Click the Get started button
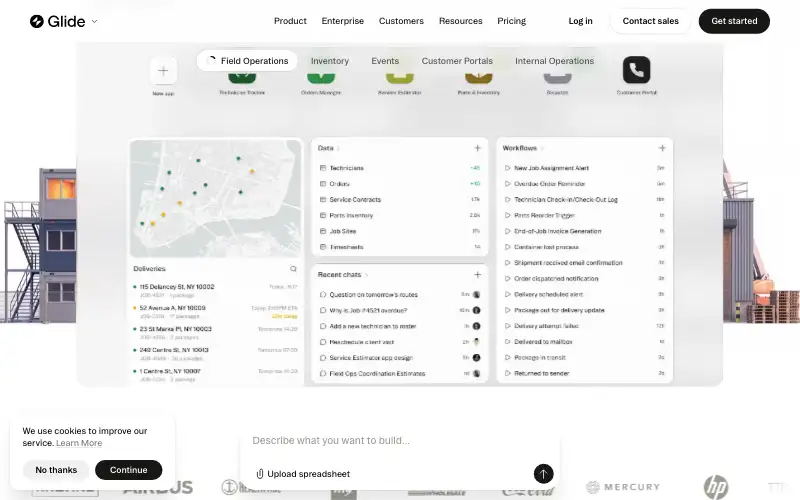 tap(734, 21)
